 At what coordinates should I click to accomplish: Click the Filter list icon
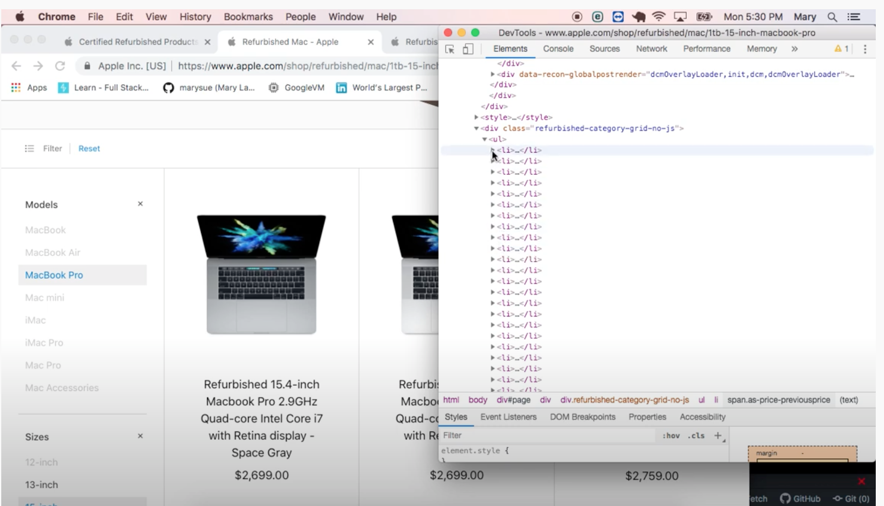29,148
